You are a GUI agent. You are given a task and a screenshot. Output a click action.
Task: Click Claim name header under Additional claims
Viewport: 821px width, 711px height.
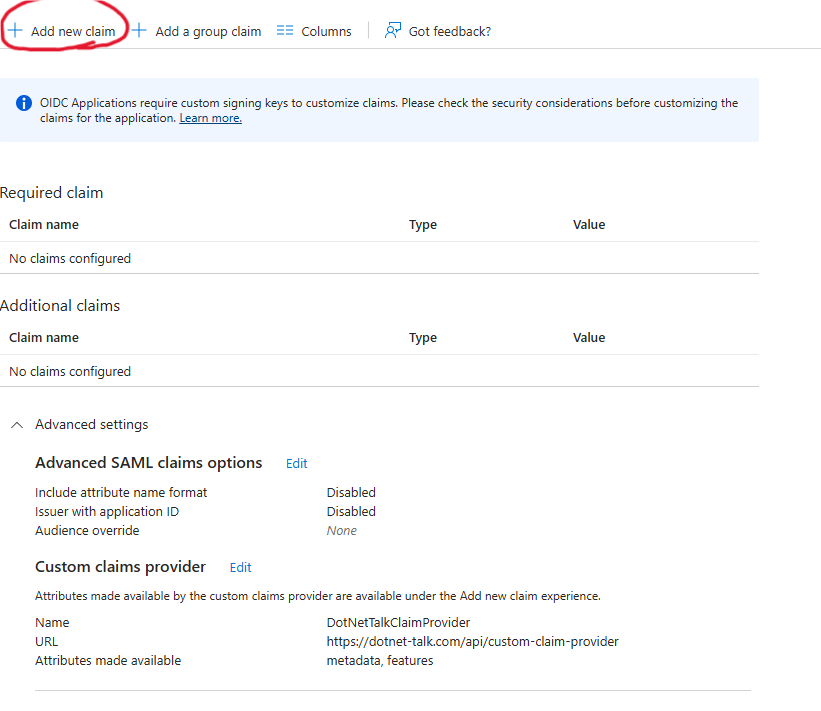(x=44, y=338)
